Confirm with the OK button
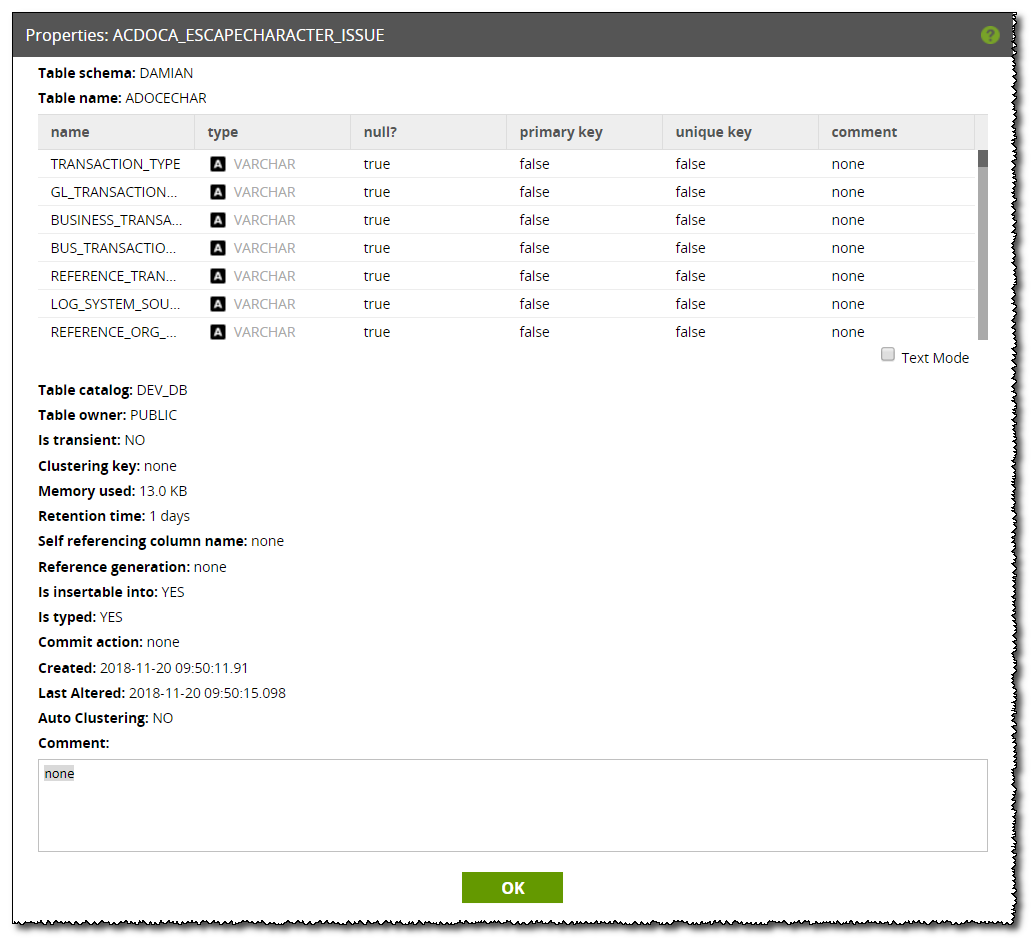1036x944 pixels. (512, 887)
